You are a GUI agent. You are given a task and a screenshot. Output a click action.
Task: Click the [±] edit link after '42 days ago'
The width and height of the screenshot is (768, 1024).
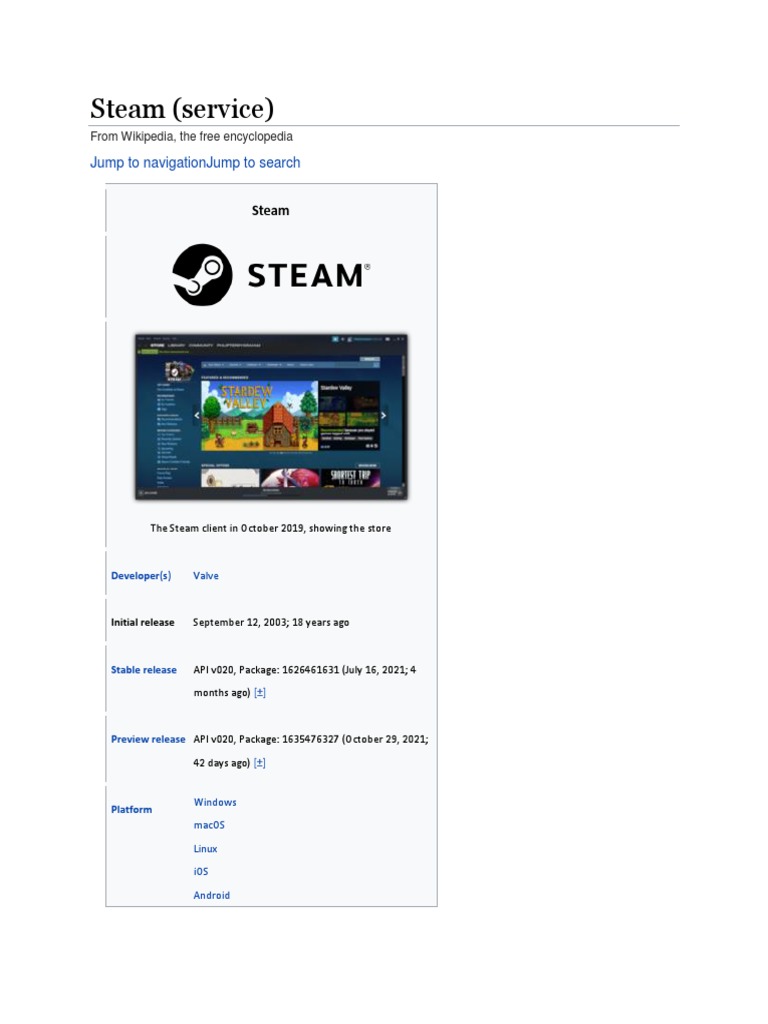pyautogui.click(x=259, y=763)
